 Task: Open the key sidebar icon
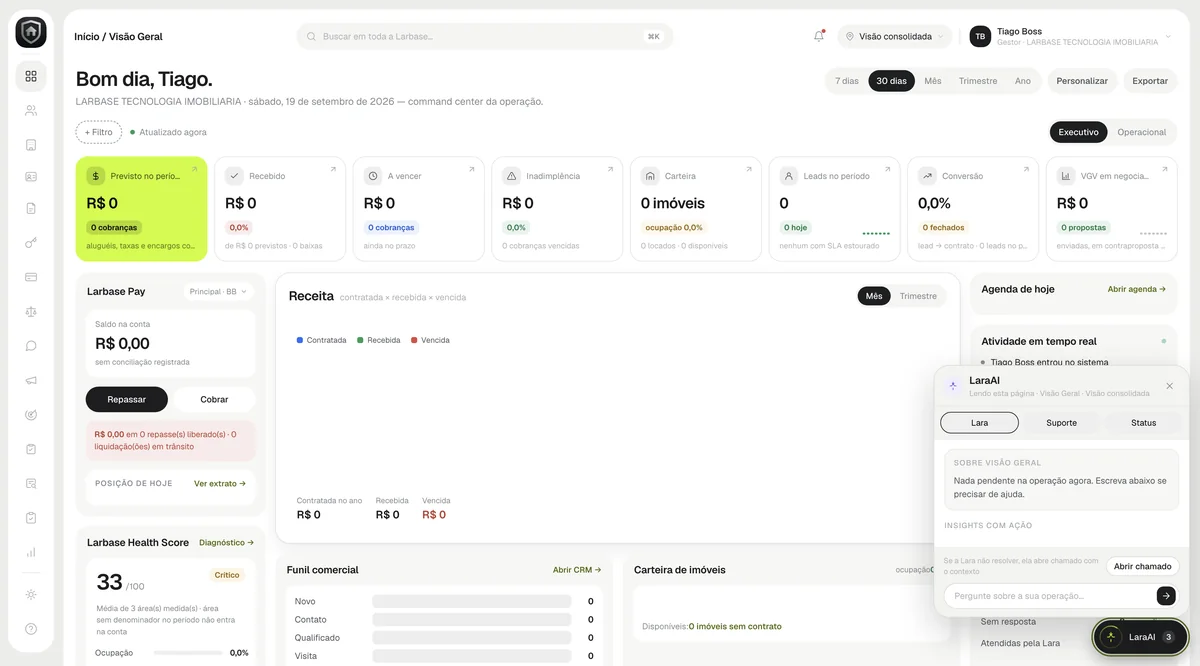point(31,243)
